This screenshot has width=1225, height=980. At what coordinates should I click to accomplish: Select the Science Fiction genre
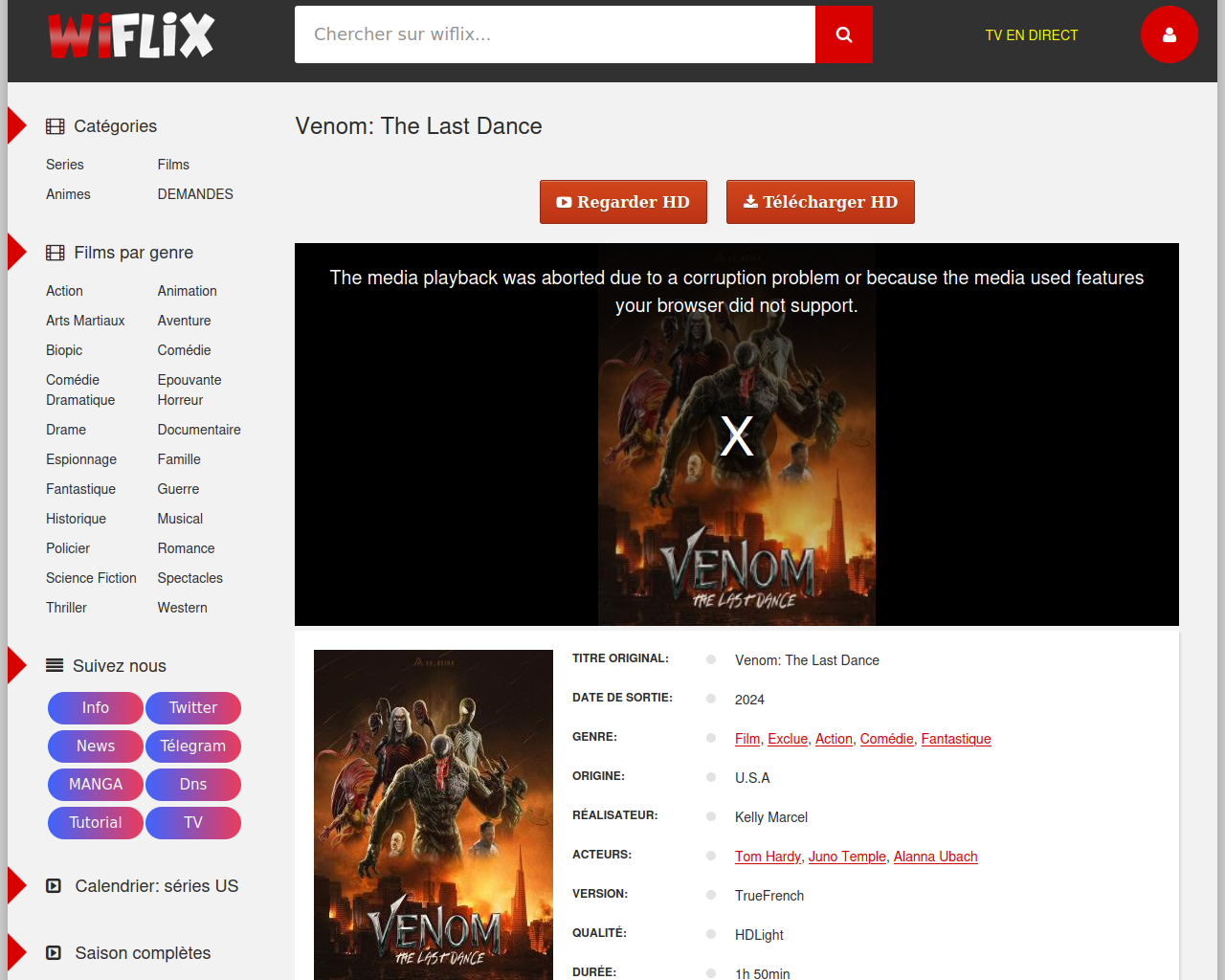(x=91, y=578)
